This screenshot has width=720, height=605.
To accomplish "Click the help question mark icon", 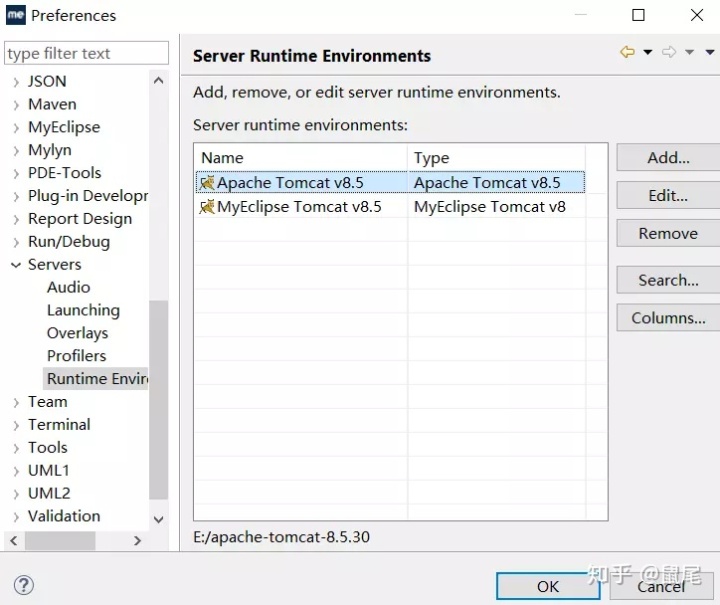I will [x=23, y=585].
